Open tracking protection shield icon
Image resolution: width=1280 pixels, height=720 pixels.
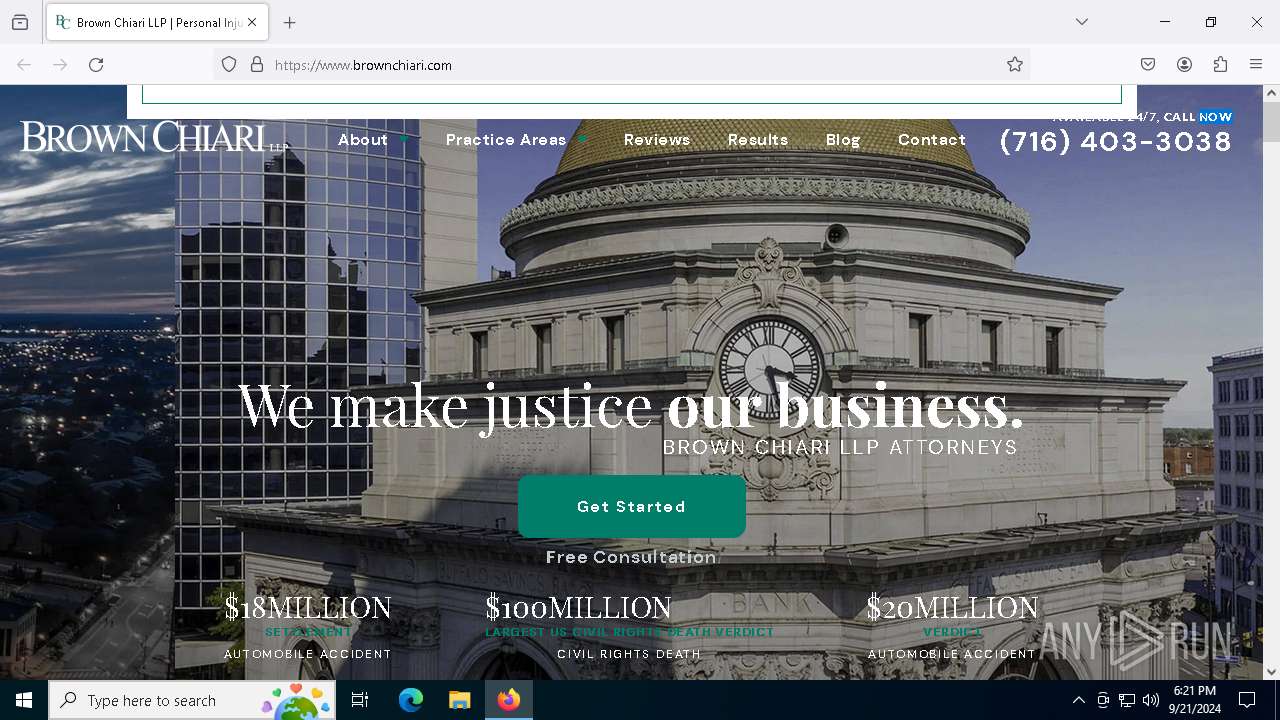click(x=229, y=64)
